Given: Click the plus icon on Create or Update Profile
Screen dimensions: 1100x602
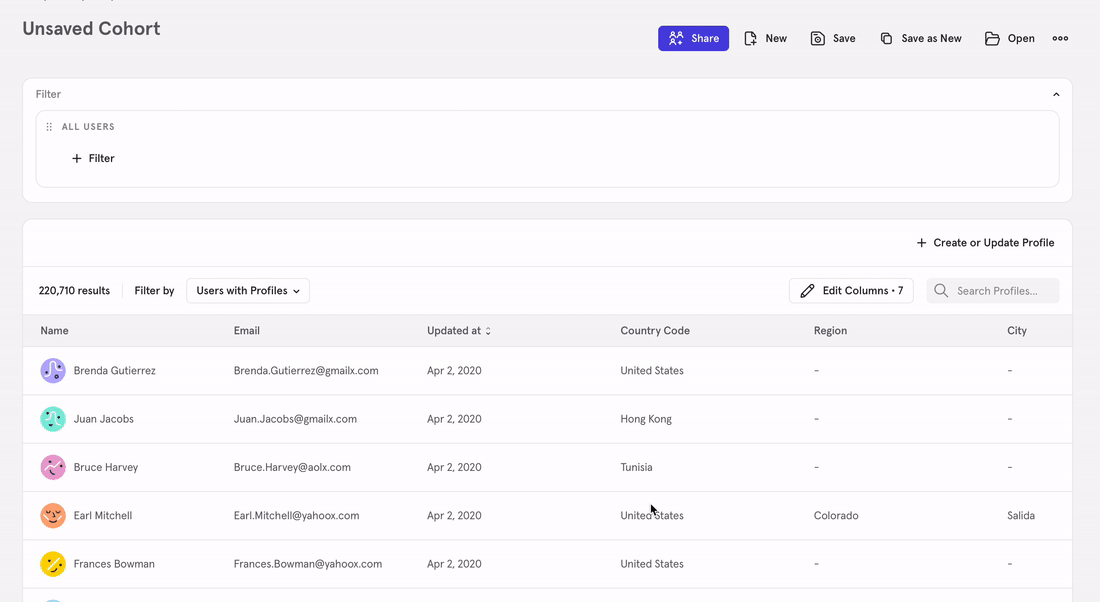Looking at the screenshot, I should (x=920, y=242).
